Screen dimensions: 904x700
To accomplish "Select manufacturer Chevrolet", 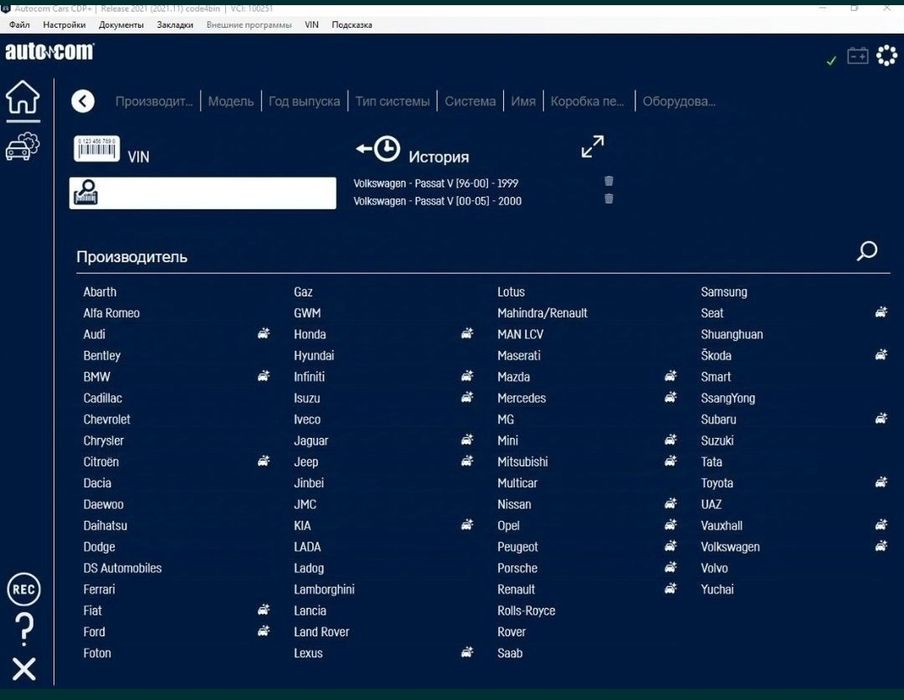I will point(107,419).
